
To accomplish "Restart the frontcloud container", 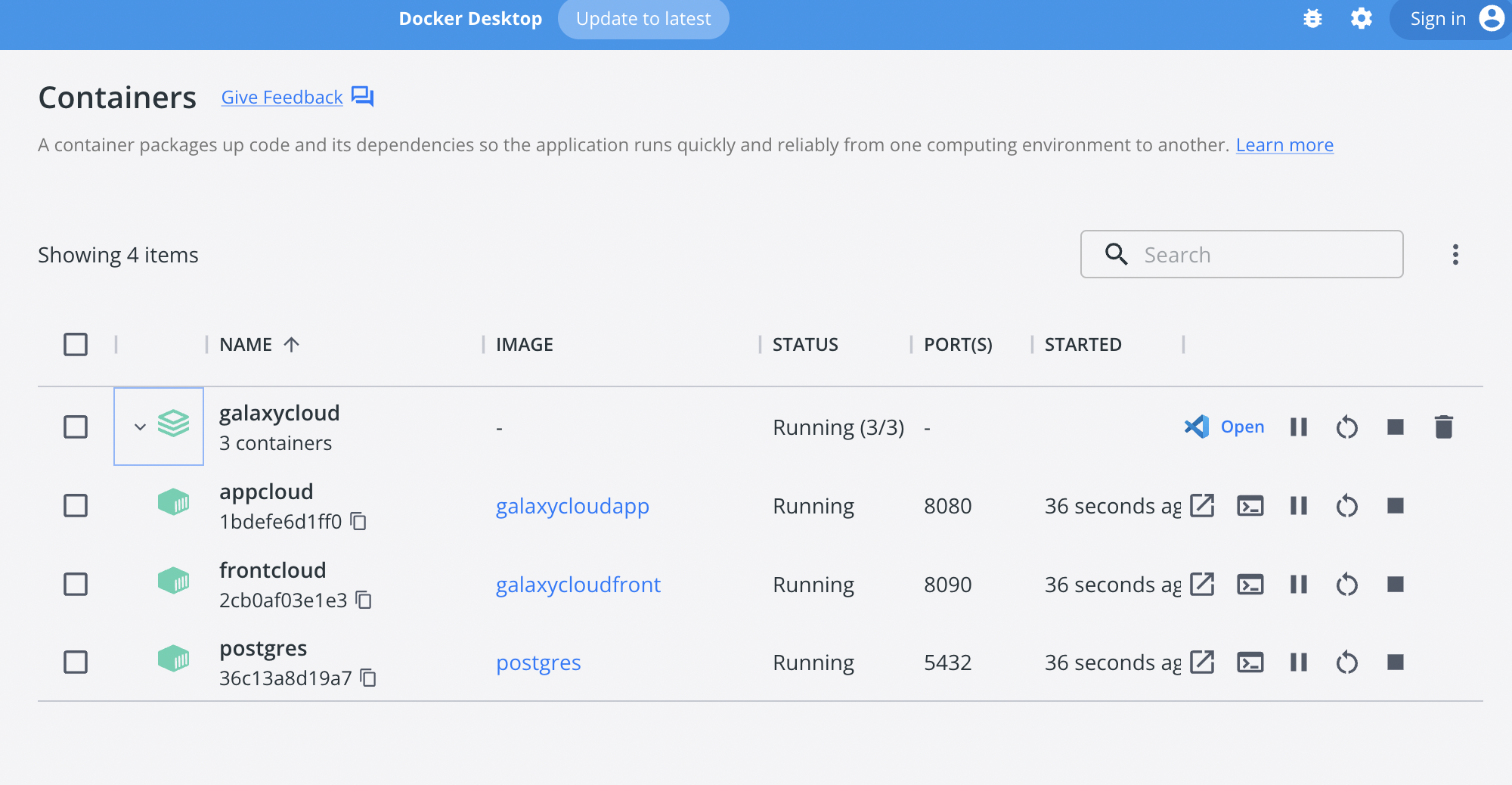I will tap(1347, 585).
